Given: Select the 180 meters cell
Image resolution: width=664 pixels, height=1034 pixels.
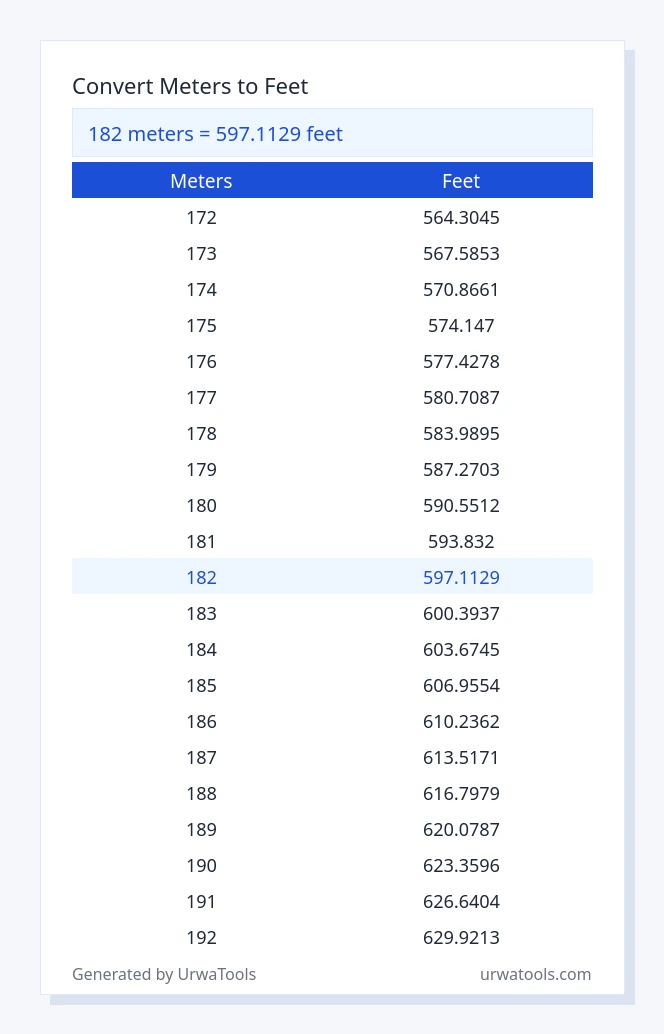Looking at the screenshot, I should [201, 505].
